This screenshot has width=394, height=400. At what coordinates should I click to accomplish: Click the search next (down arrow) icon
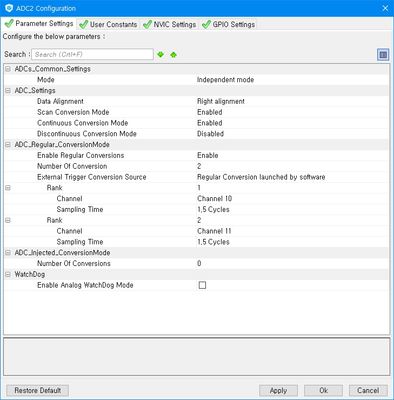[161, 54]
